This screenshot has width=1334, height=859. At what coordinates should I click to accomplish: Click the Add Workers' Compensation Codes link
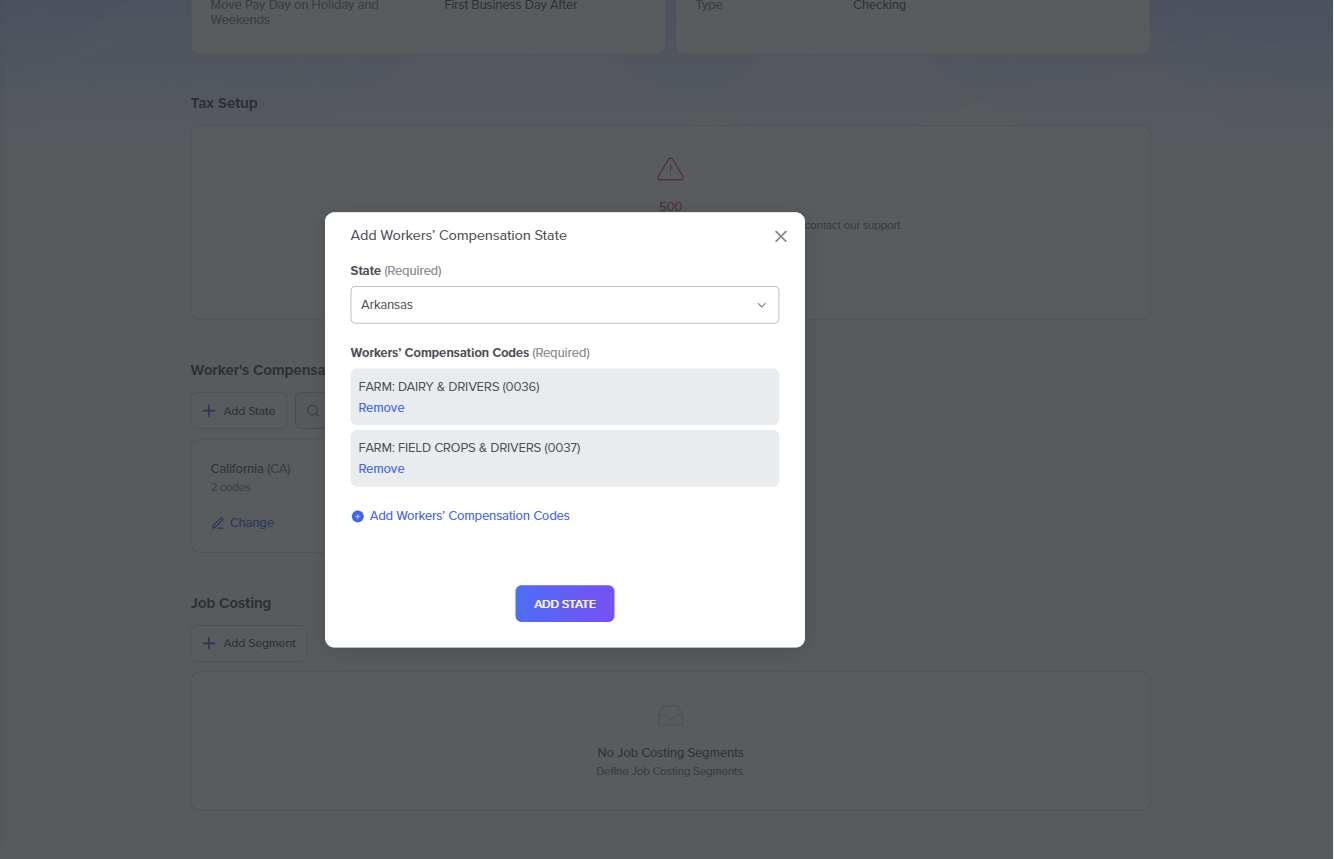tap(469, 516)
